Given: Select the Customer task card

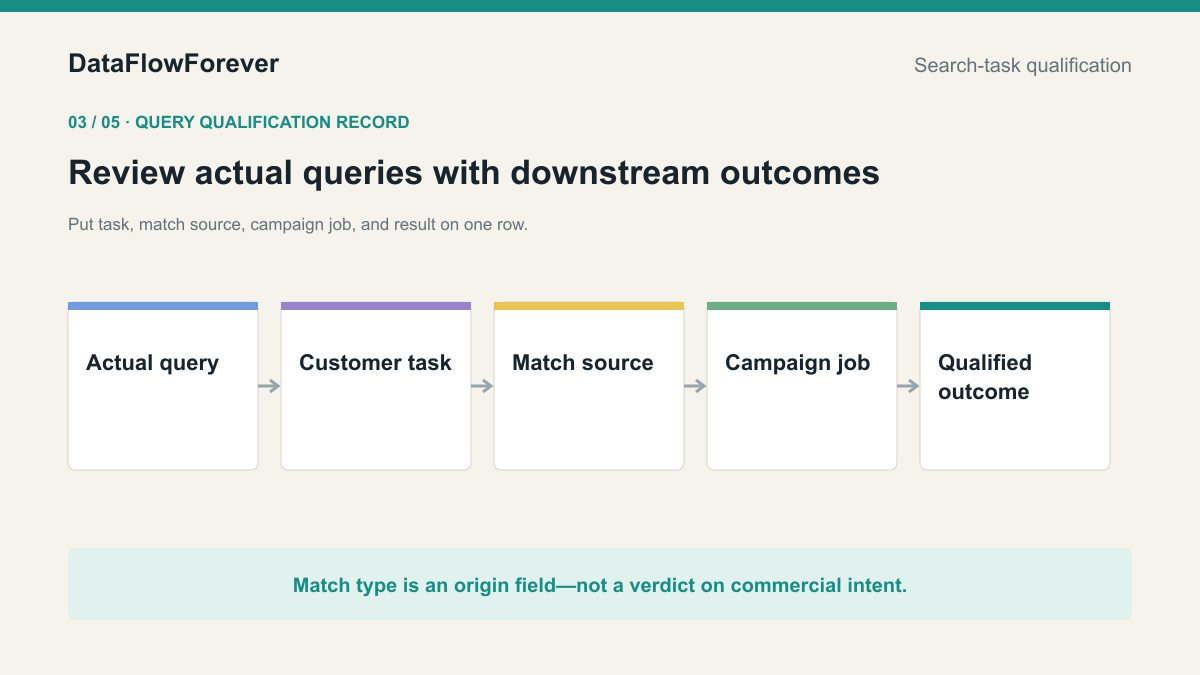Looking at the screenshot, I should tap(376, 386).
